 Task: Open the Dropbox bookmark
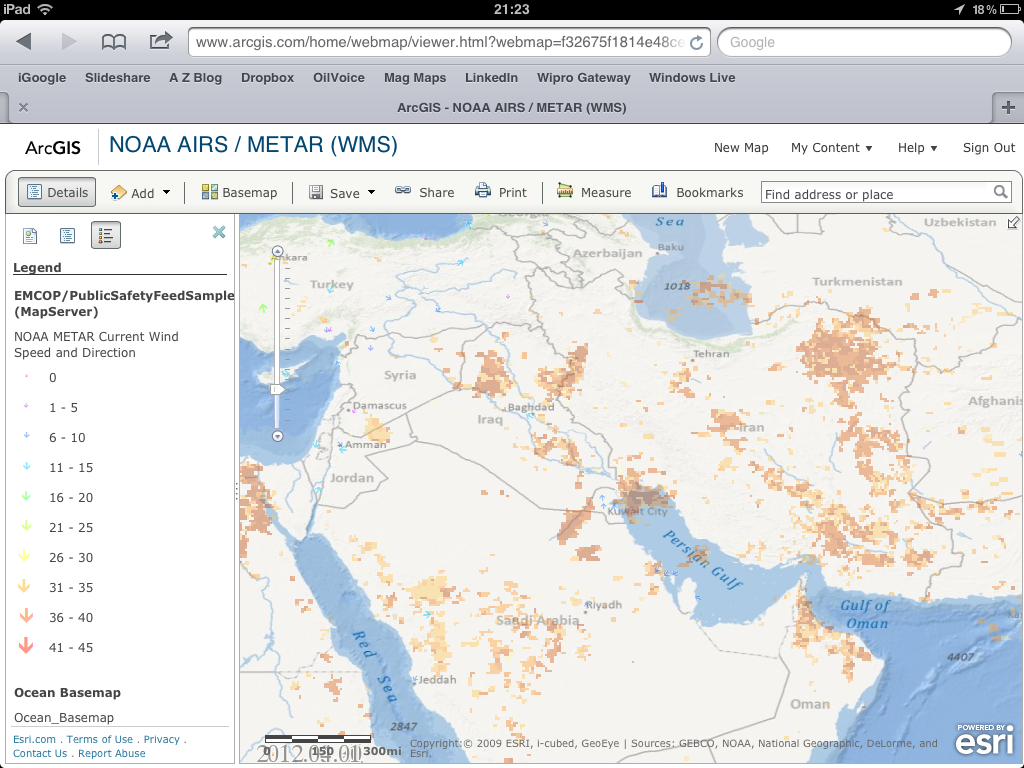point(267,78)
